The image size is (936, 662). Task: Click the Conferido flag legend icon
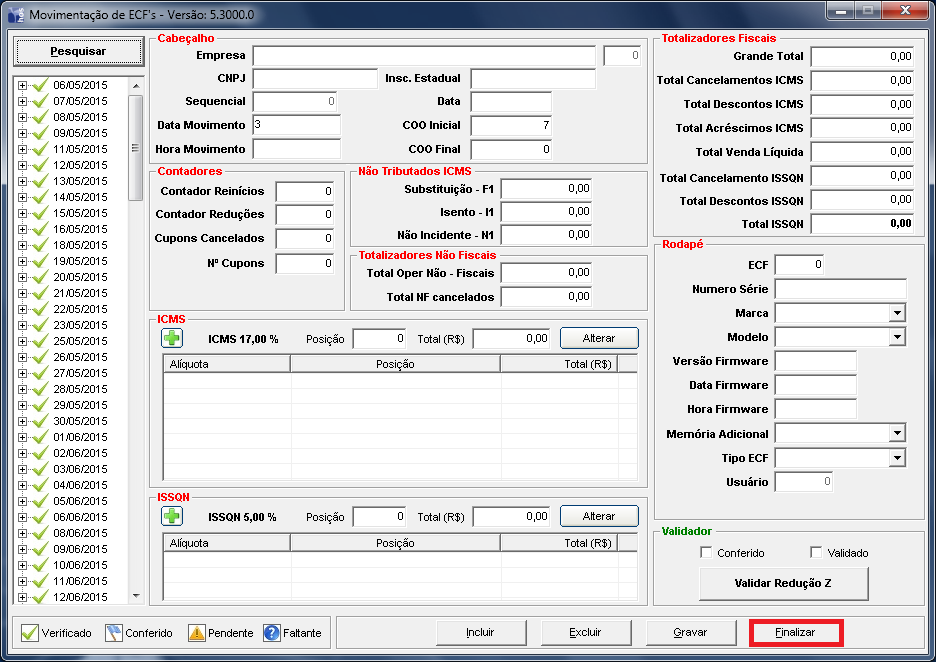pyautogui.click(x=113, y=633)
